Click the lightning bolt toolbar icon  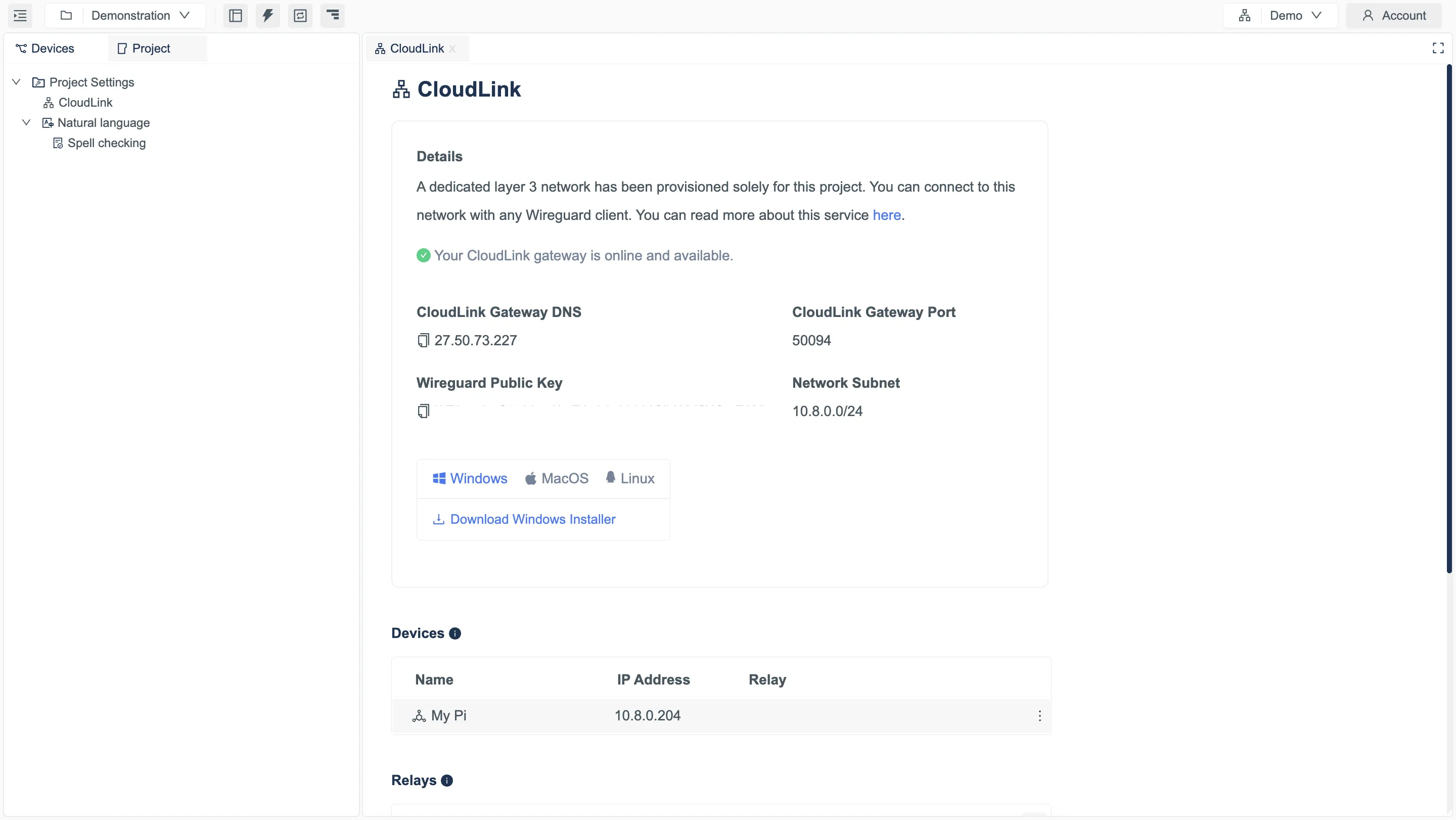tap(268, 15)
